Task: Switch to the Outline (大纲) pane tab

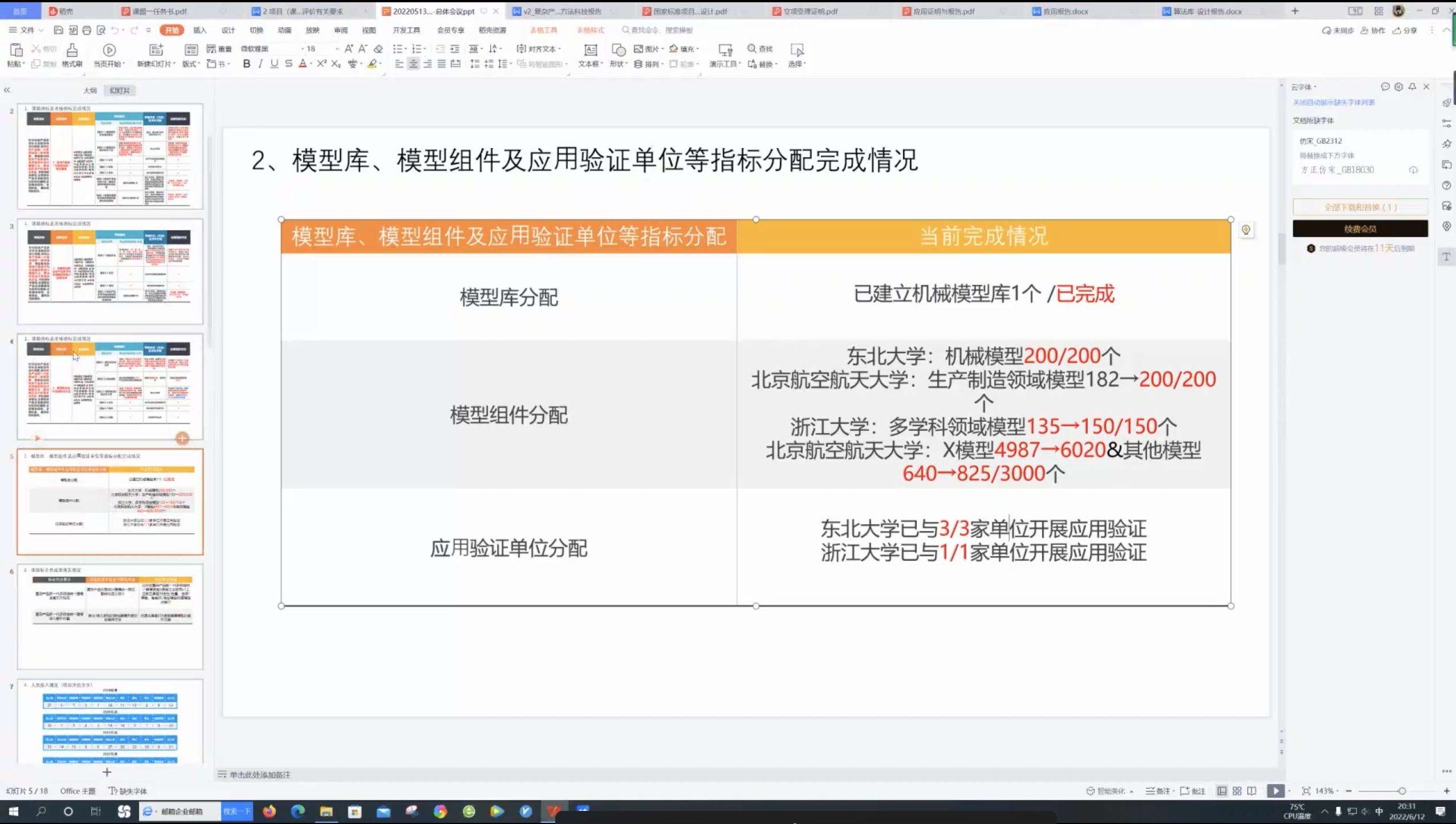Action: (90, 91)
